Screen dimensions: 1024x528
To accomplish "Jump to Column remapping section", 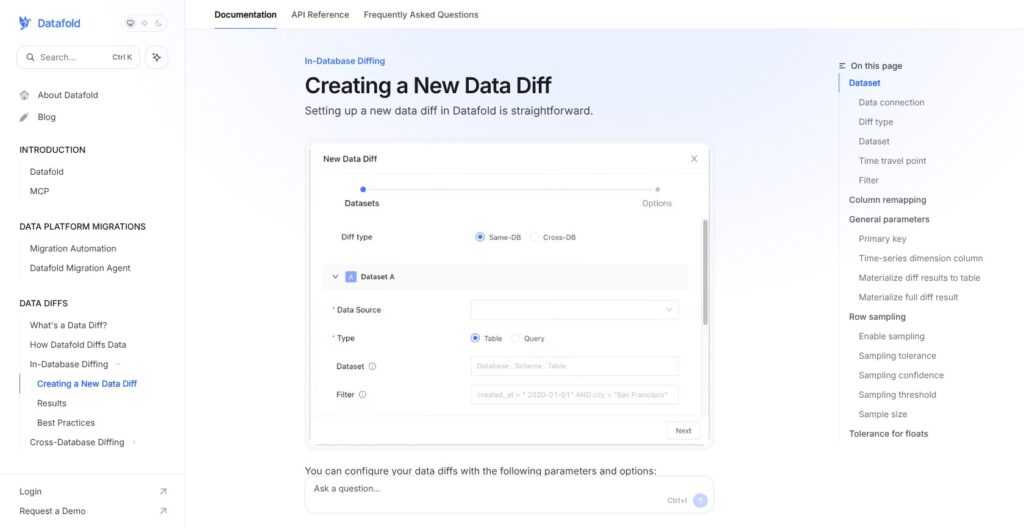I will (x=888, y=200).
